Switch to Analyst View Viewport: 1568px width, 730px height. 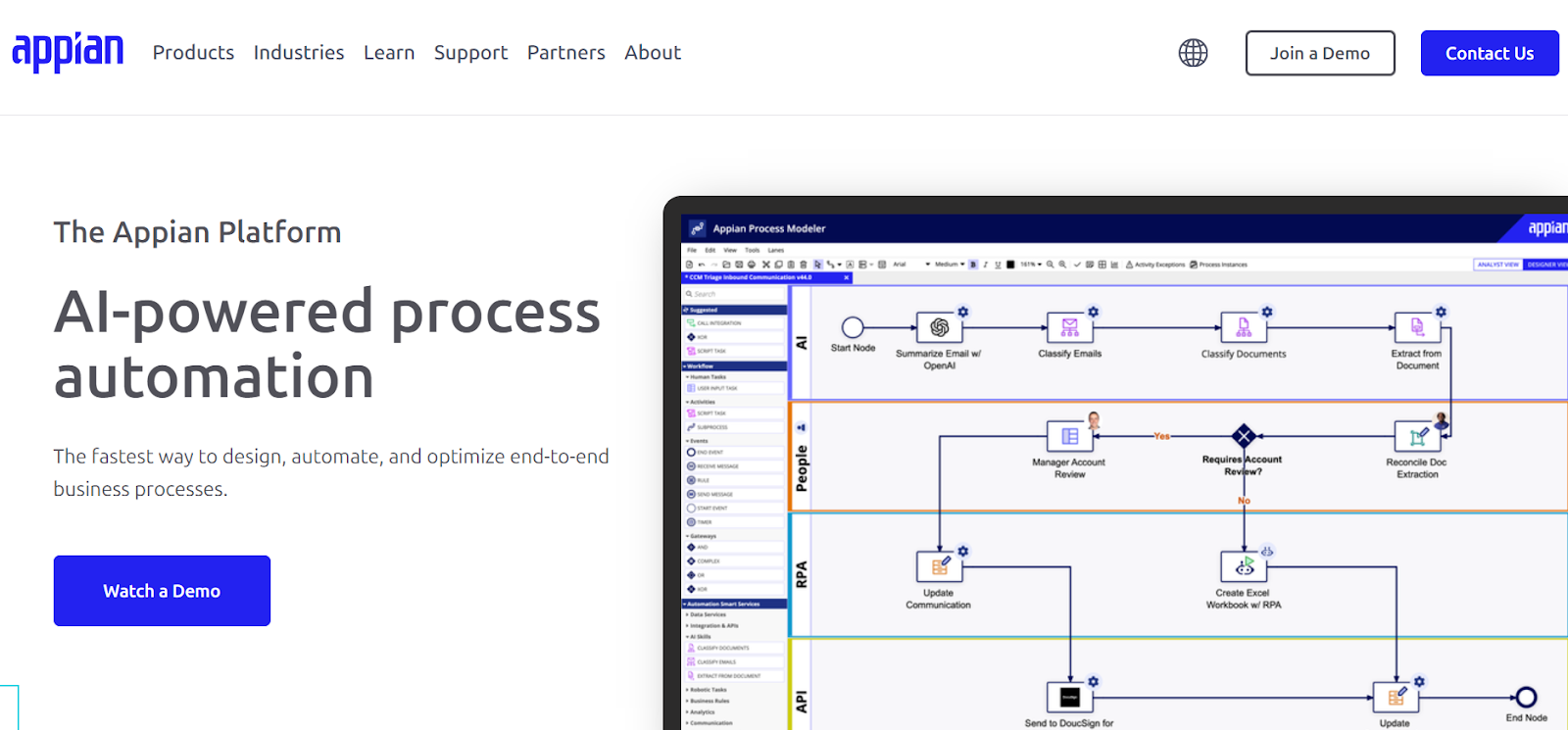(1497, 265)
